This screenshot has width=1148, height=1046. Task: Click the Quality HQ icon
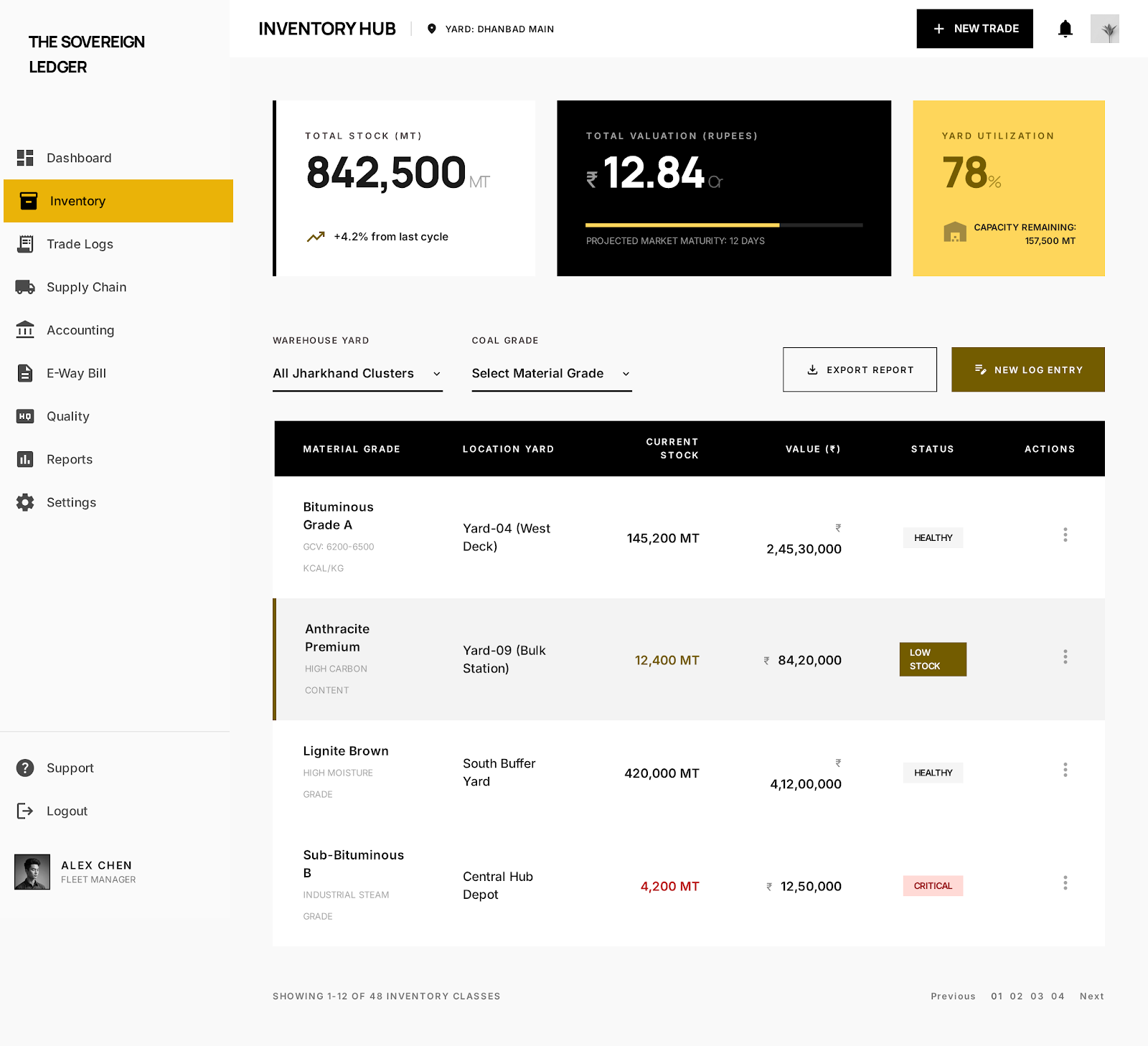pos(25,416)
